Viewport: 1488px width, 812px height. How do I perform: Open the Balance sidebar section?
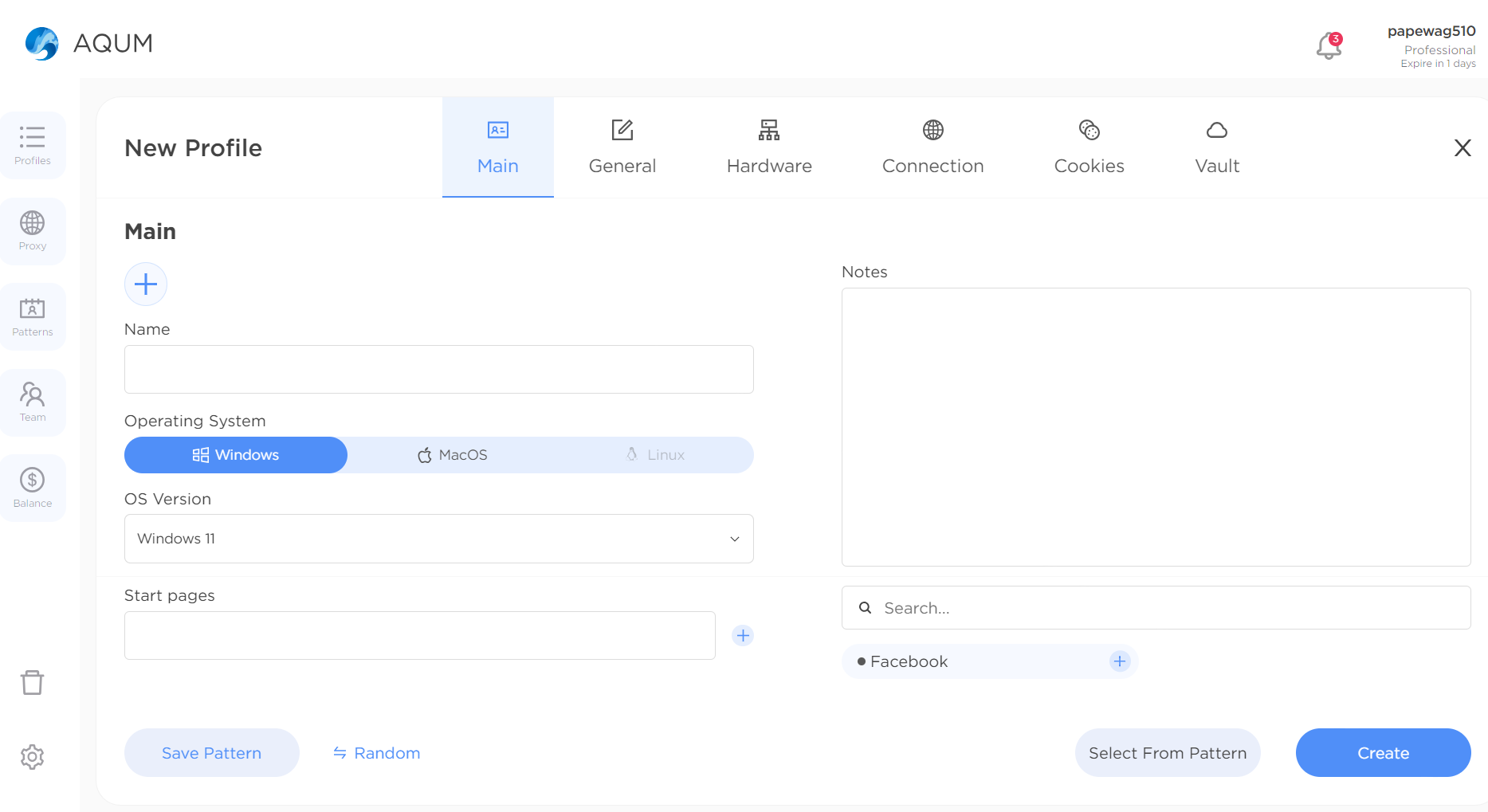point(33,488)
